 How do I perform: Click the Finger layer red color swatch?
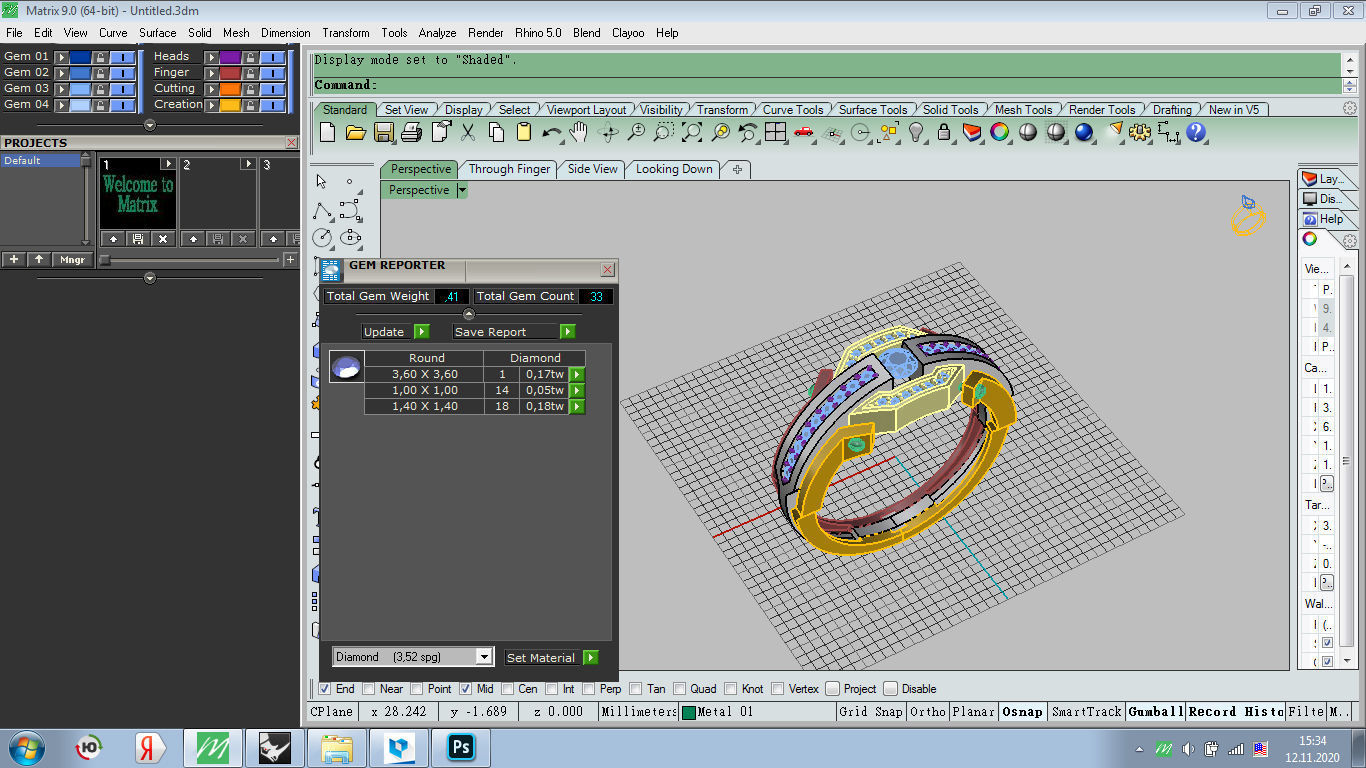point(230,73)
